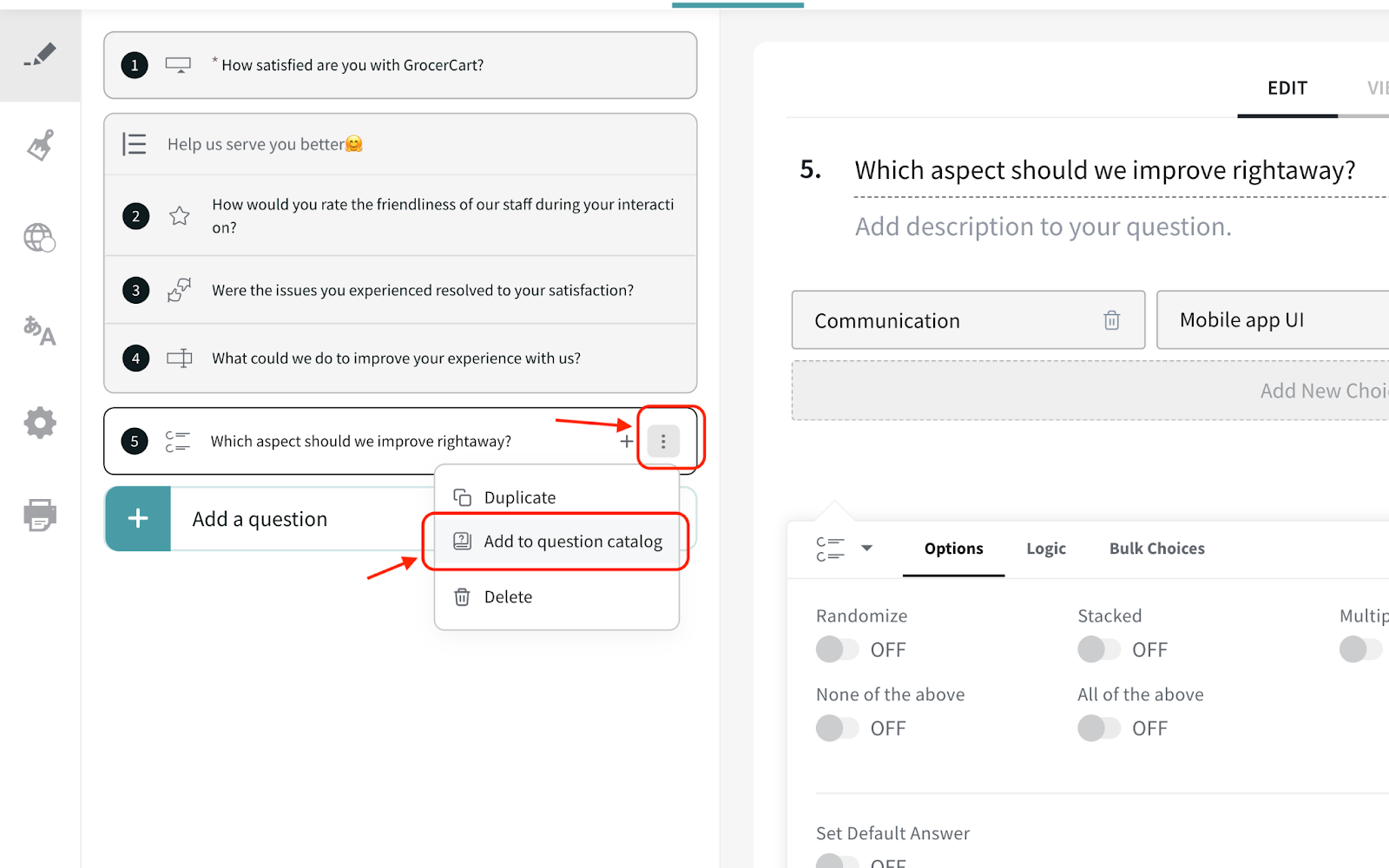Toggle the Randomize switch
The height and width of the screenshot is (868, 1389).
click(837, 649)
